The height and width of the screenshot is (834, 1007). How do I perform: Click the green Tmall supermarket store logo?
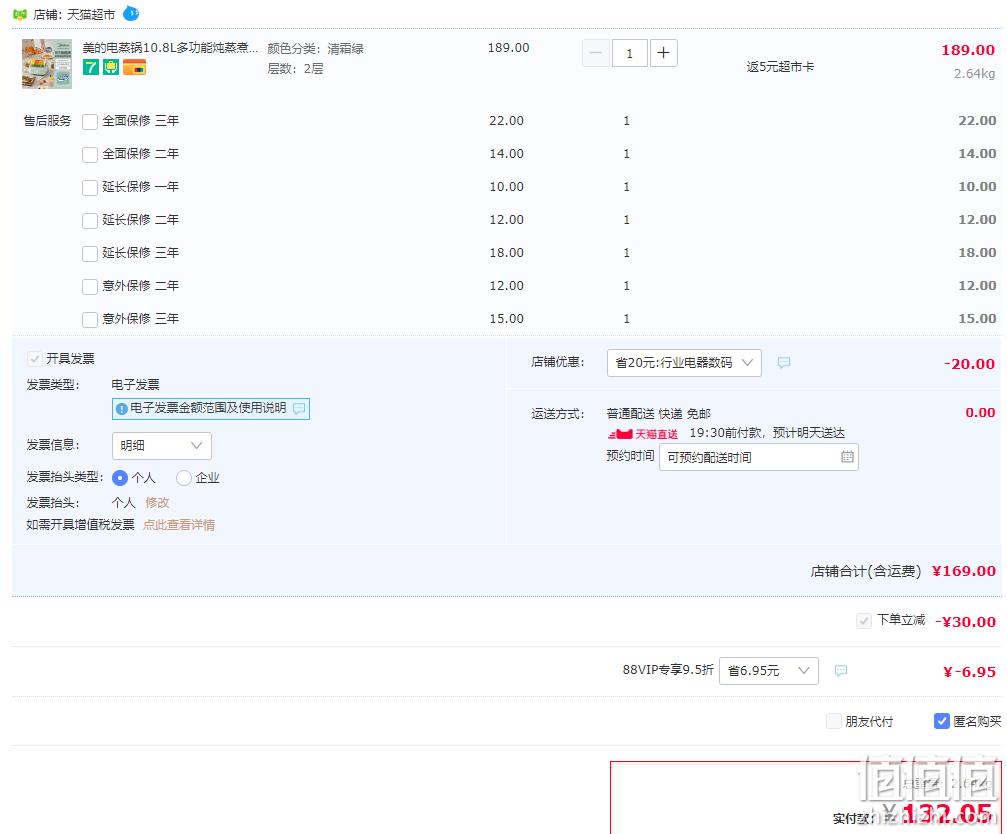[20, 14]
